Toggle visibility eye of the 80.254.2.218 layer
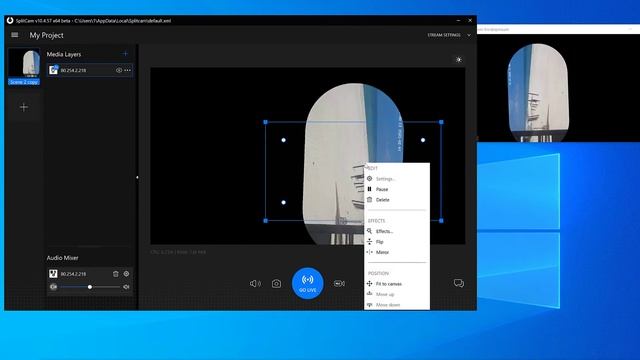The height and width of the screenshot is (360, 640). (119, 70)
